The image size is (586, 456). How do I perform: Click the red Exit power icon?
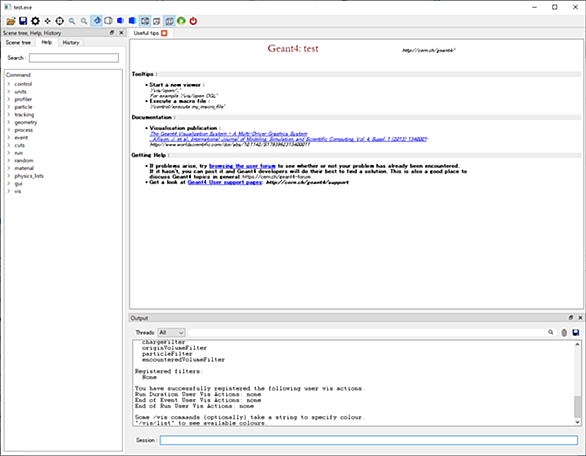tap(193, 21)
